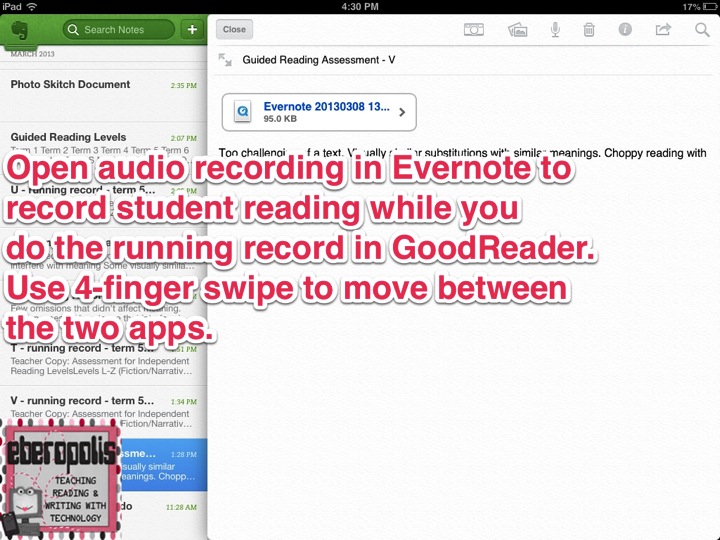Open V - running record - term 5 note

(104, 412)
